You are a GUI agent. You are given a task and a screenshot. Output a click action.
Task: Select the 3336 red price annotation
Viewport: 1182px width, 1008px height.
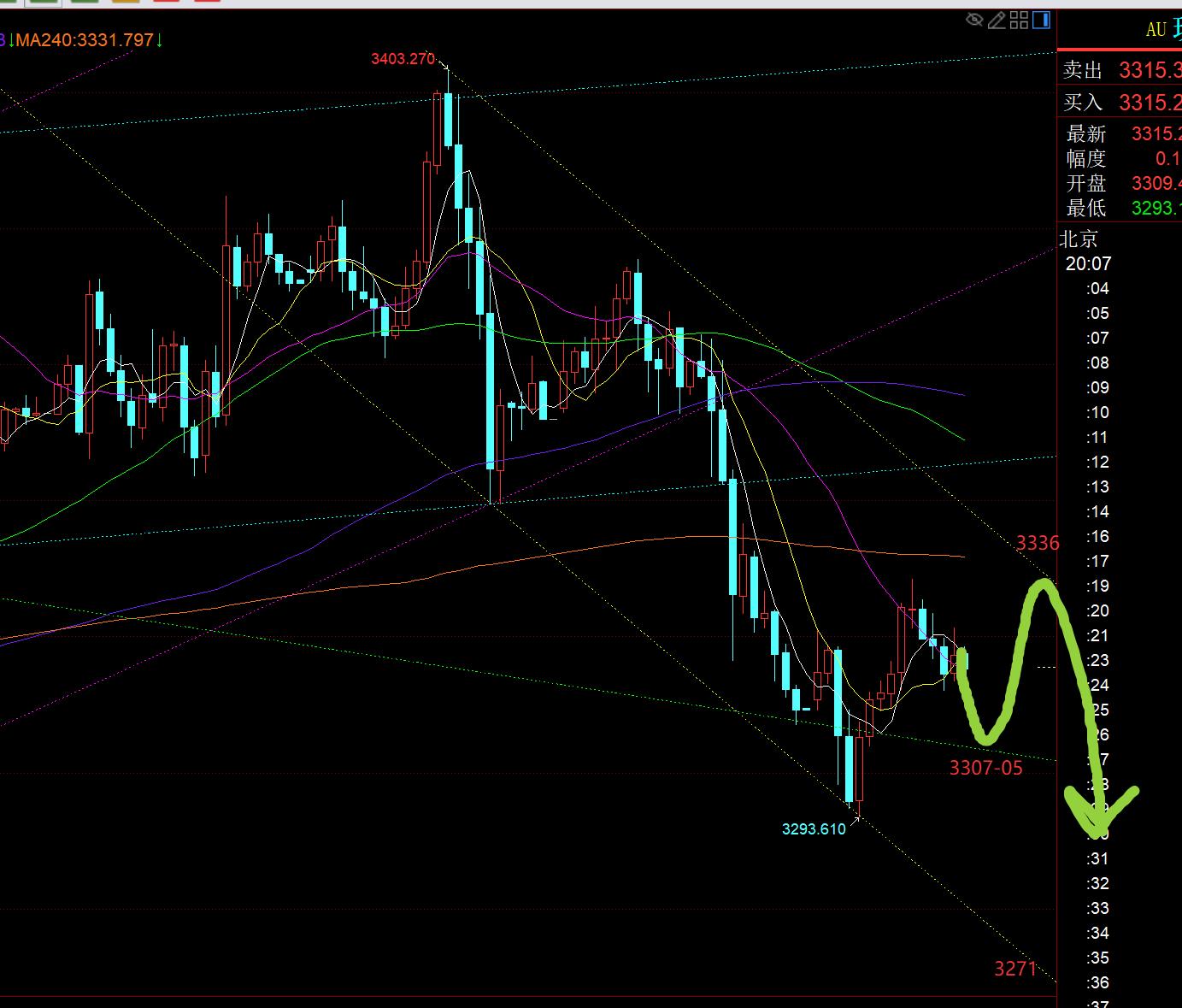tap(1037, 543)
